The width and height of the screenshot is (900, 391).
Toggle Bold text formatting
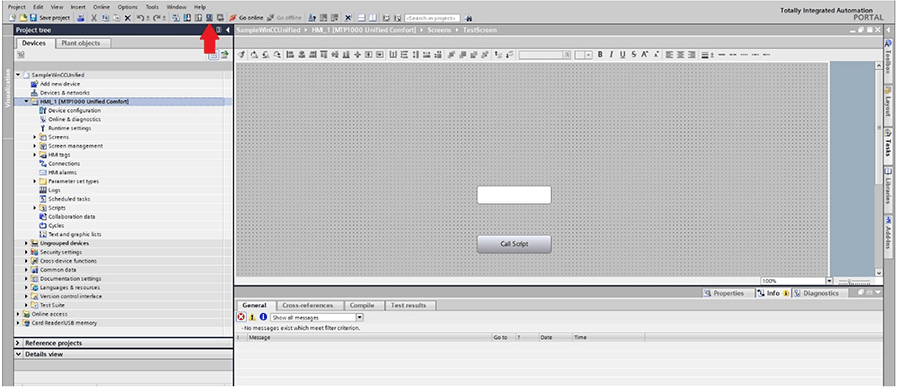[x=600, y=55]
